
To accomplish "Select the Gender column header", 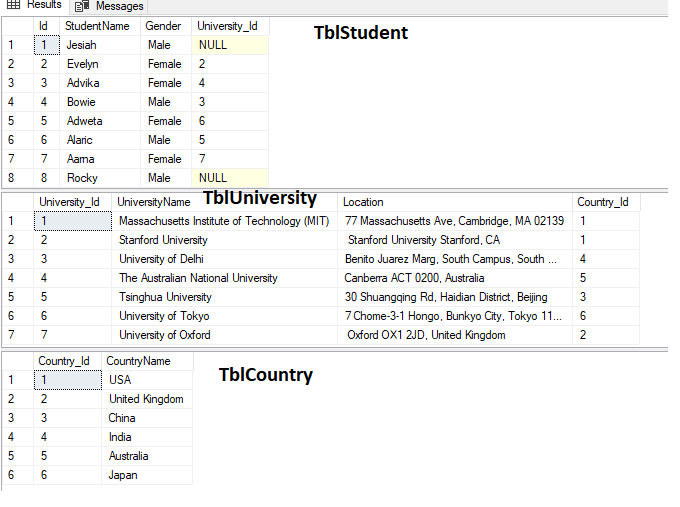I will click(x=166, y=26).
